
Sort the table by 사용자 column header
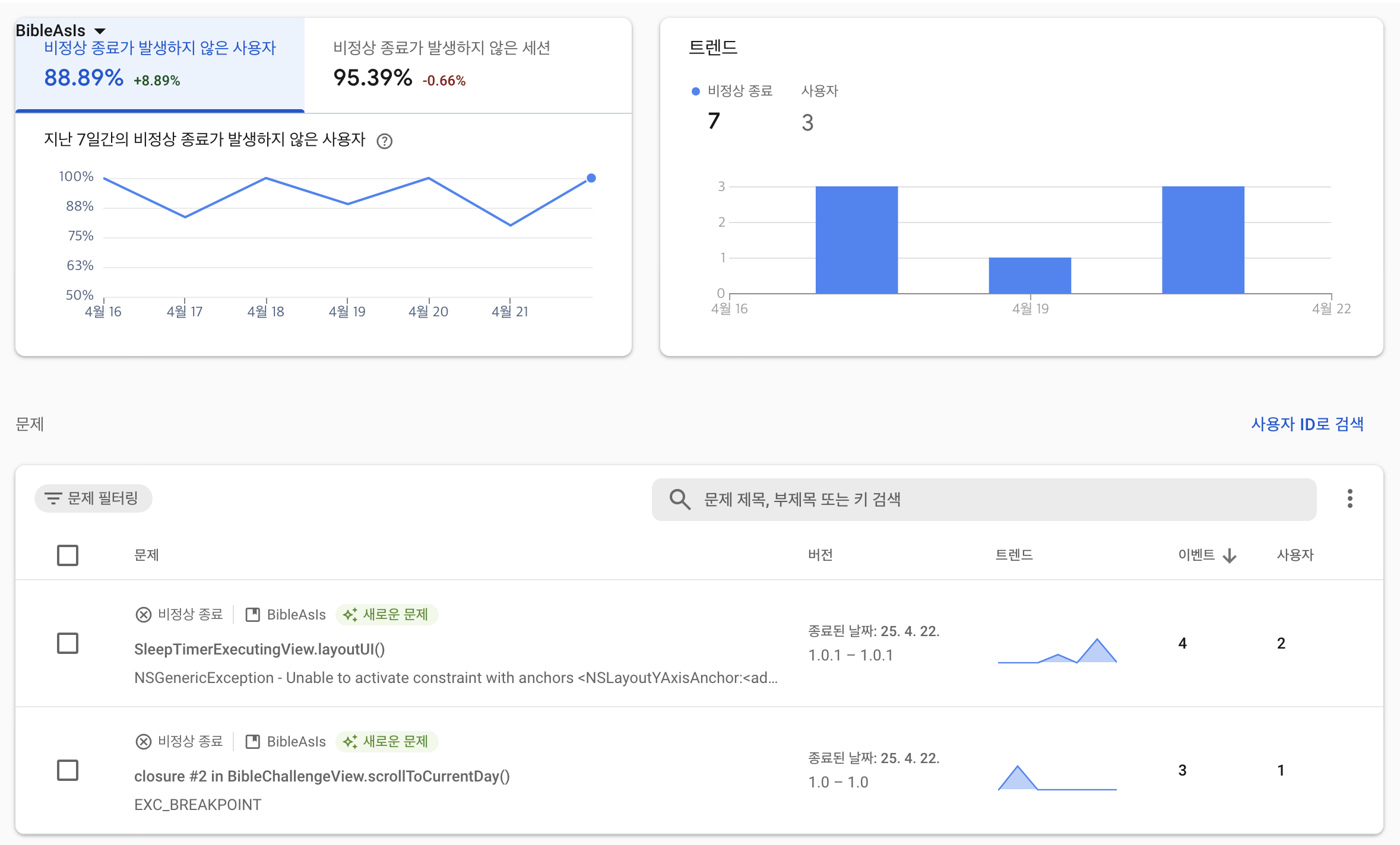1295,555
